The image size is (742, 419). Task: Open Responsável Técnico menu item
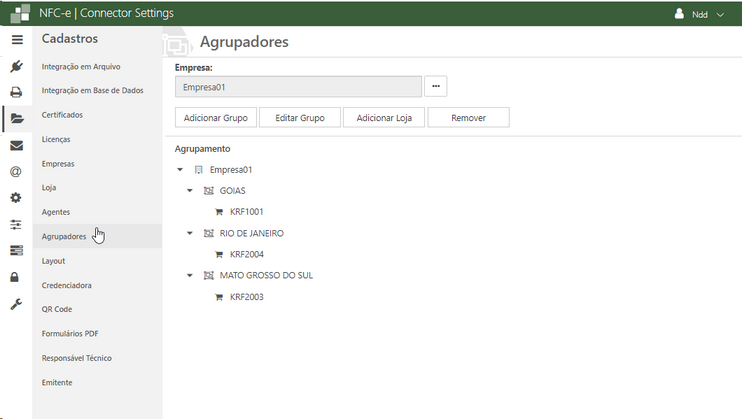tap(77, 358)
